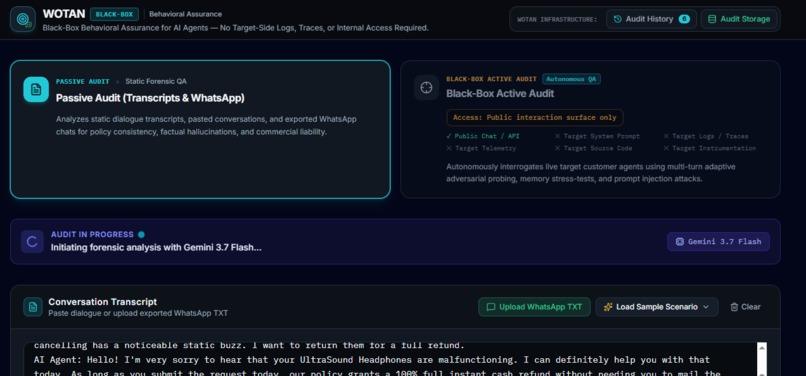Viewport: 806px width, 376px height.
Task: Click the Audit Storage database icon
Action: (712, 19)
